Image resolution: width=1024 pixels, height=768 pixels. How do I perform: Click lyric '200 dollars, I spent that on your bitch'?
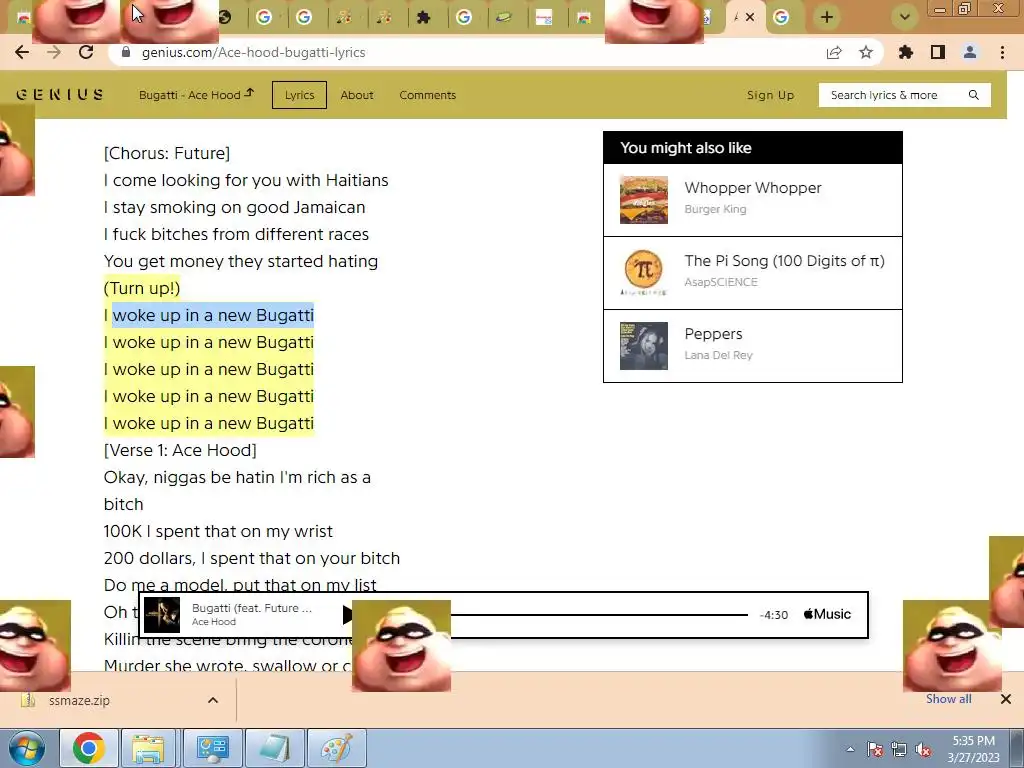coord(251,558)
